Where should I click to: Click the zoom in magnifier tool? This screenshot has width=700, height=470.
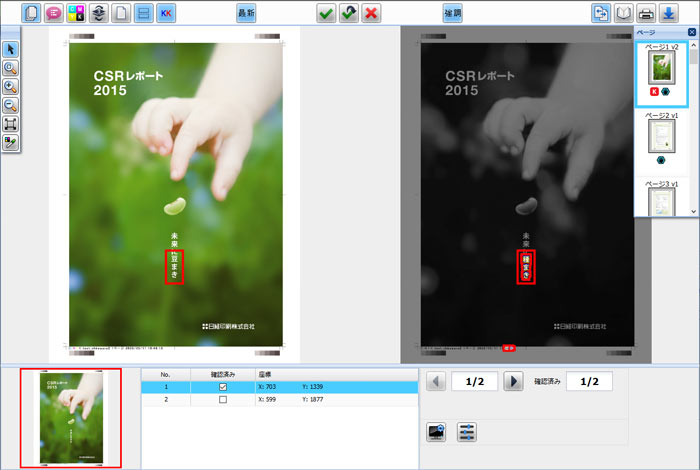pyautogui.click(x=11, y=87)
